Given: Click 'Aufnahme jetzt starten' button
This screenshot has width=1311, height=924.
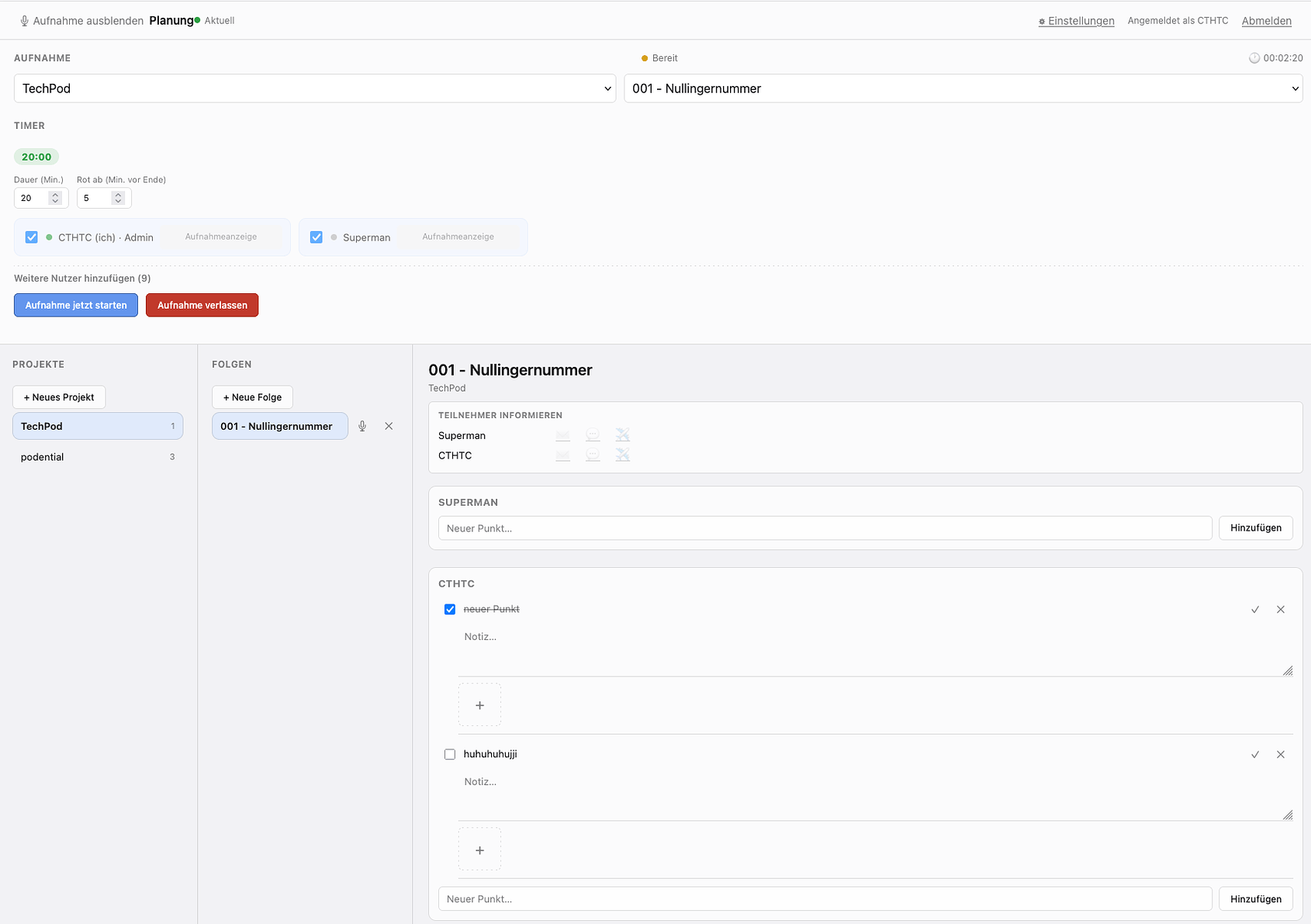Looking at the screenshot, I should [x=76, y=306].
